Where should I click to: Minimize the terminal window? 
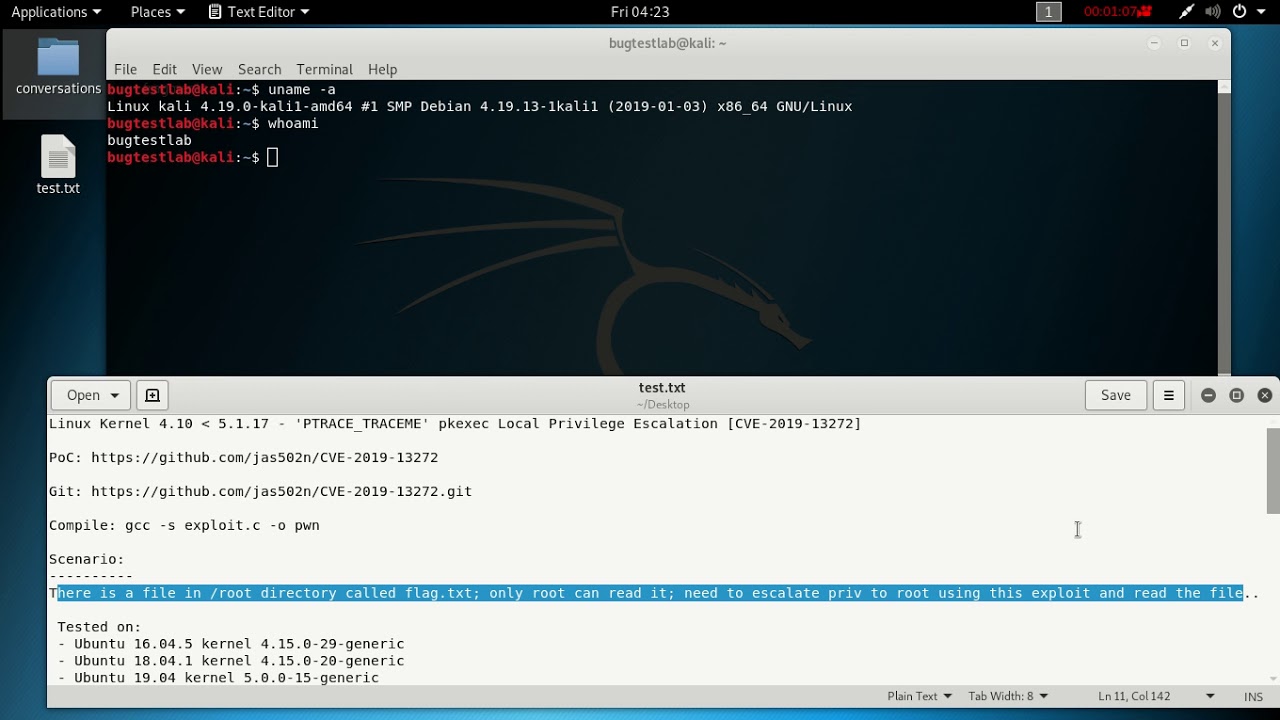1154,43
